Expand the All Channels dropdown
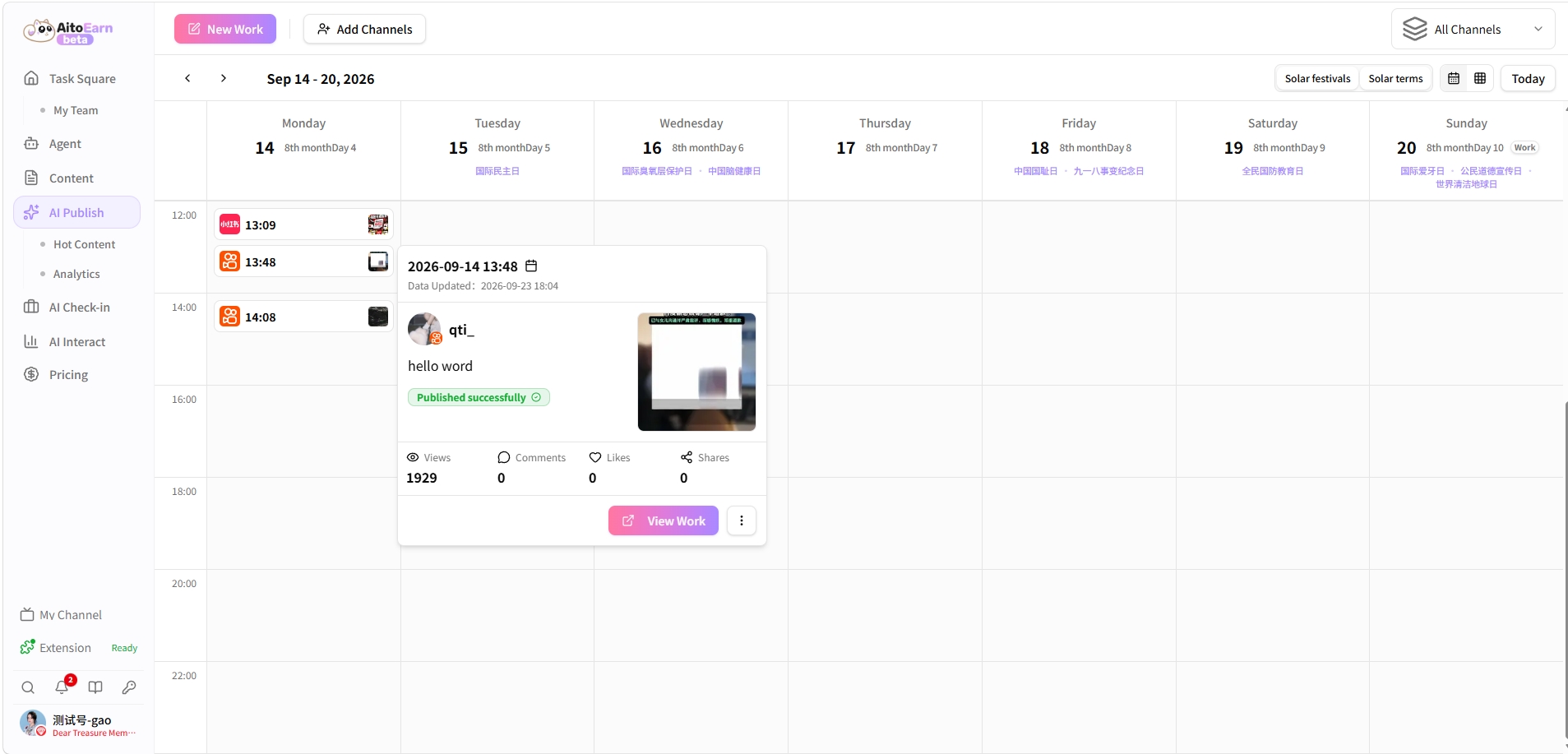1568x754 pixels. [x=1473, y=30]
